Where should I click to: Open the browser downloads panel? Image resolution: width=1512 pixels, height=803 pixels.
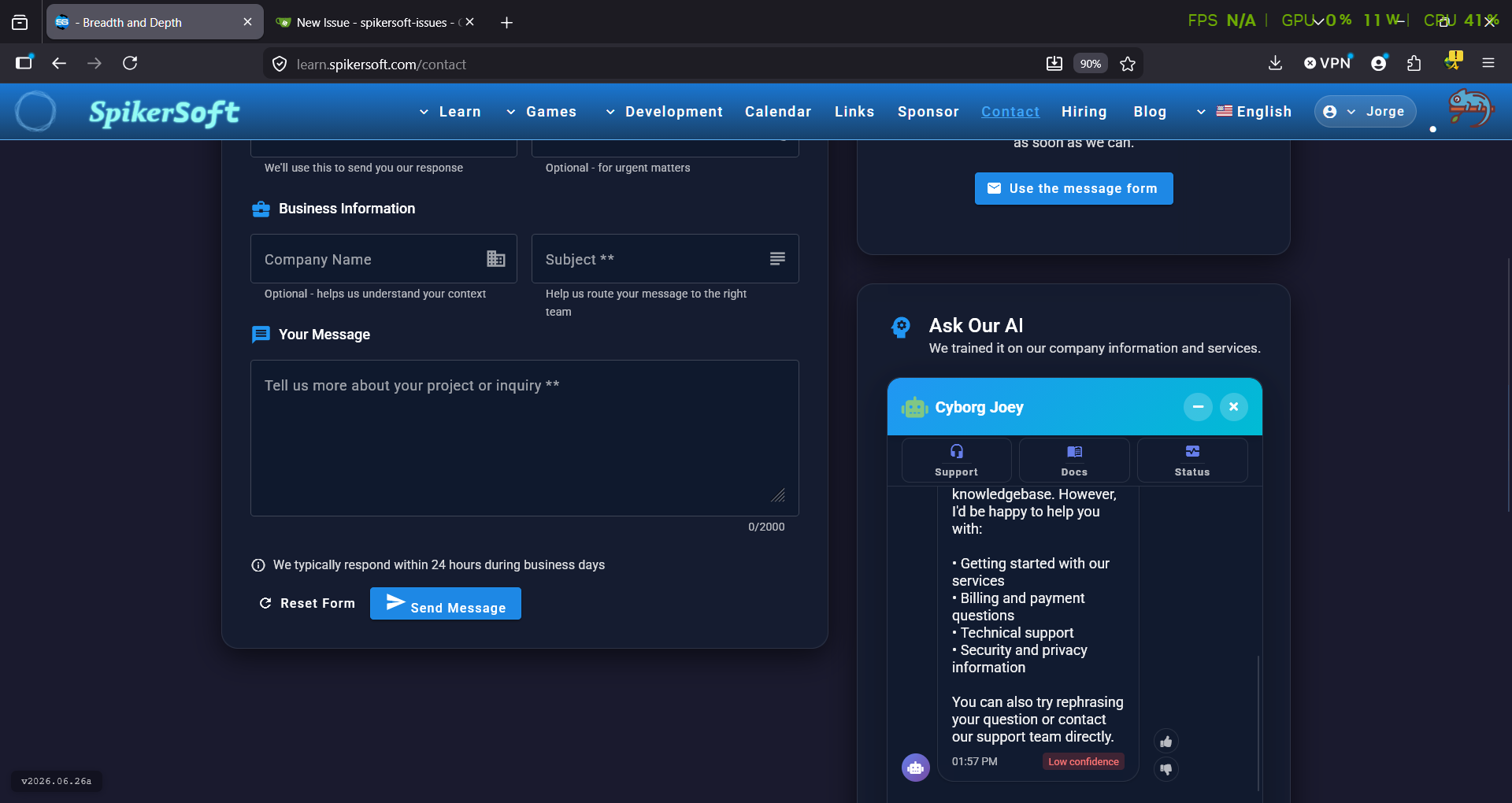(x=1276, y=63)
